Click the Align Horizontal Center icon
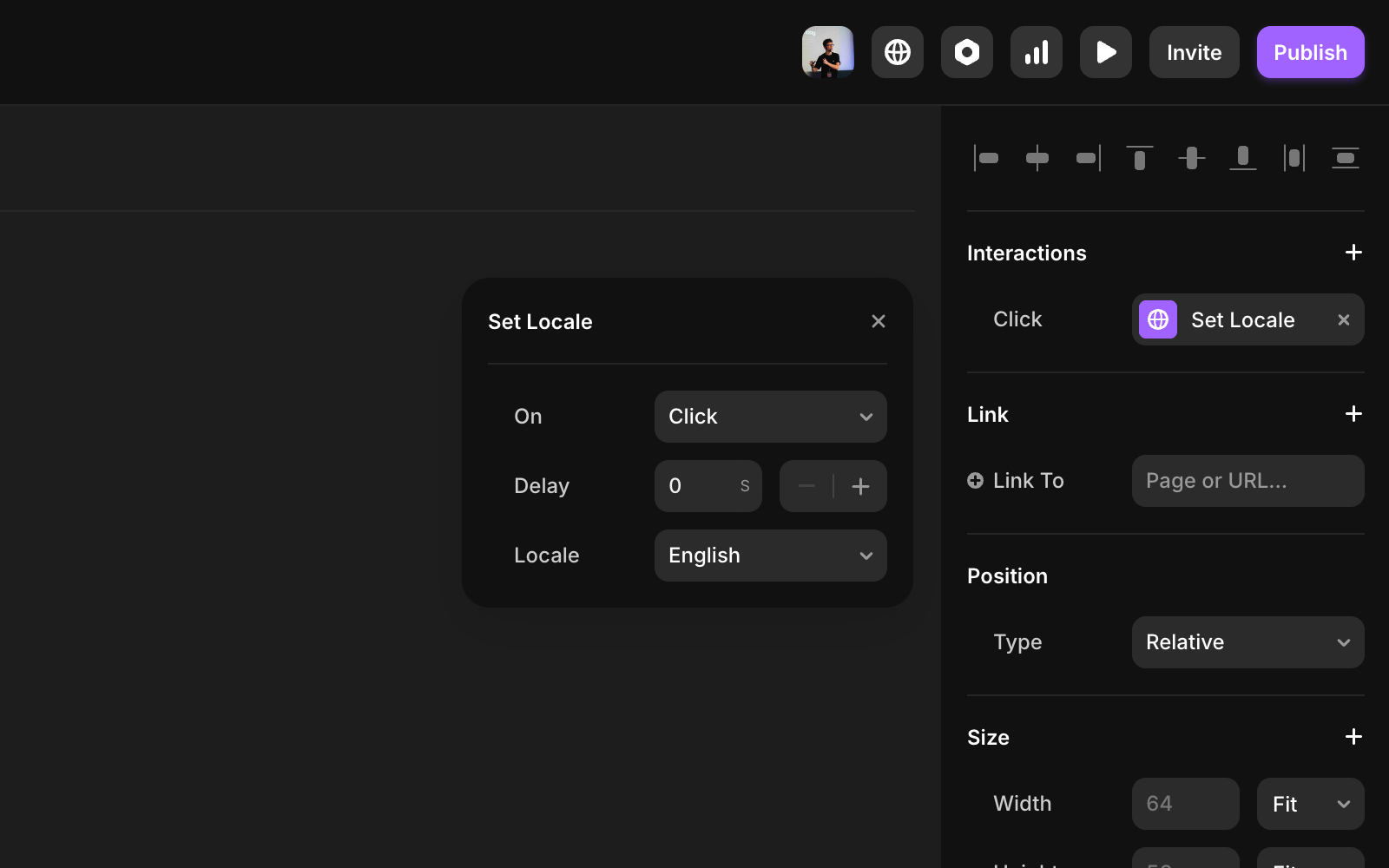This screenshot has width=1389, height=868. (x=1037, y=158)
